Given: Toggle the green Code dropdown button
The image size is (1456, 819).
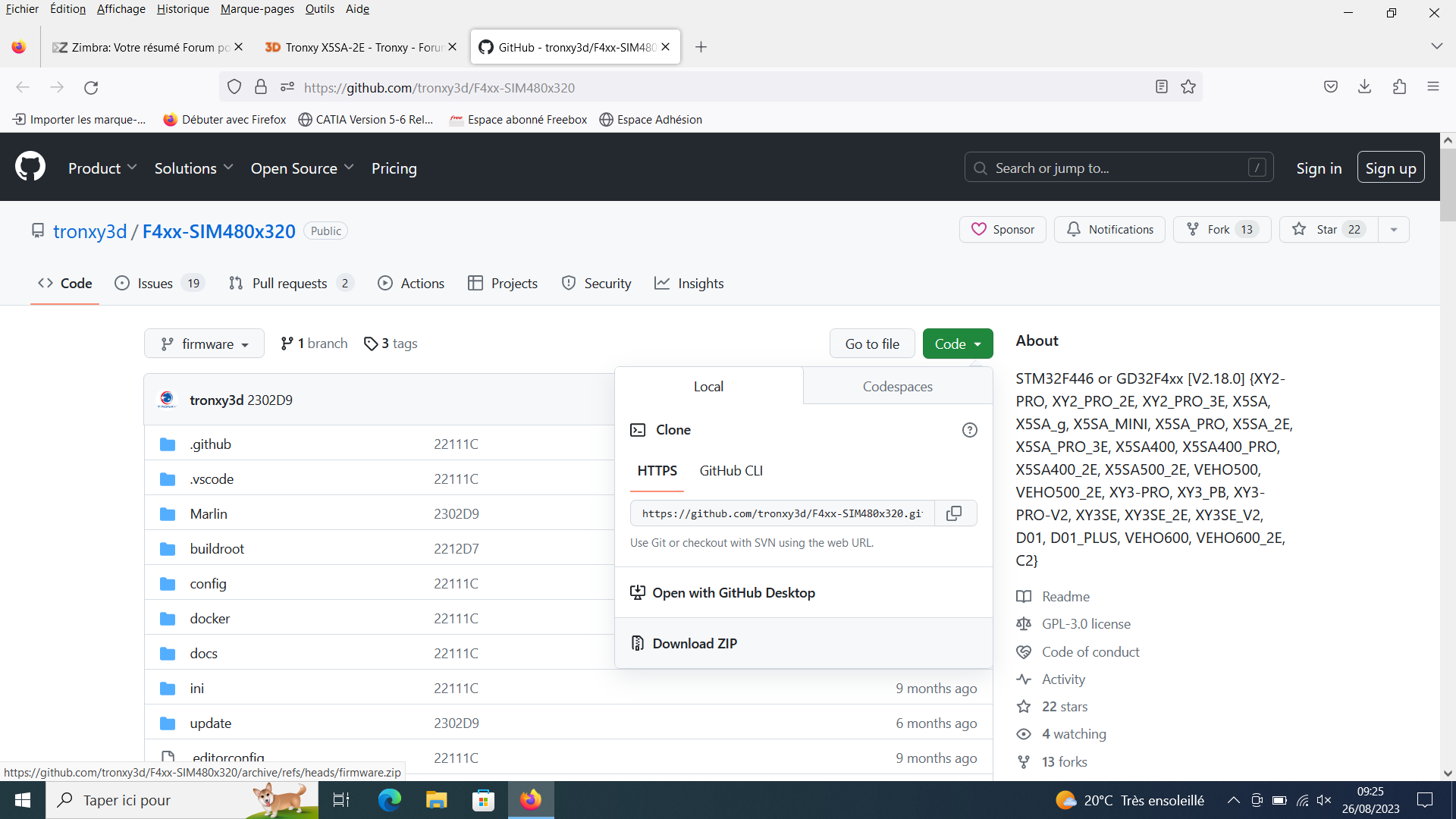Looking at the screenshot, I should coord(958,344).
